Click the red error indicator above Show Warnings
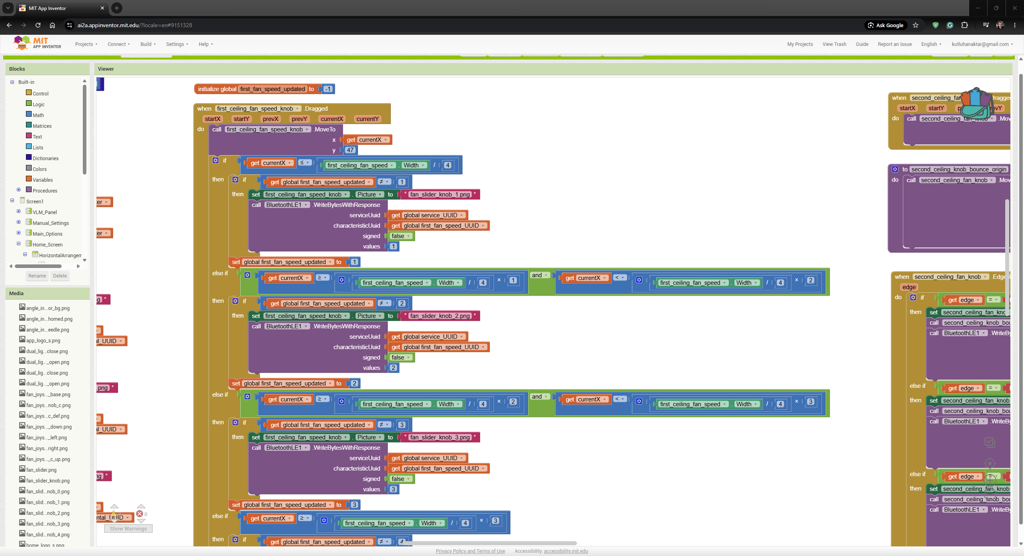This screenshot has height=556, width=1024. coord(139,514)
